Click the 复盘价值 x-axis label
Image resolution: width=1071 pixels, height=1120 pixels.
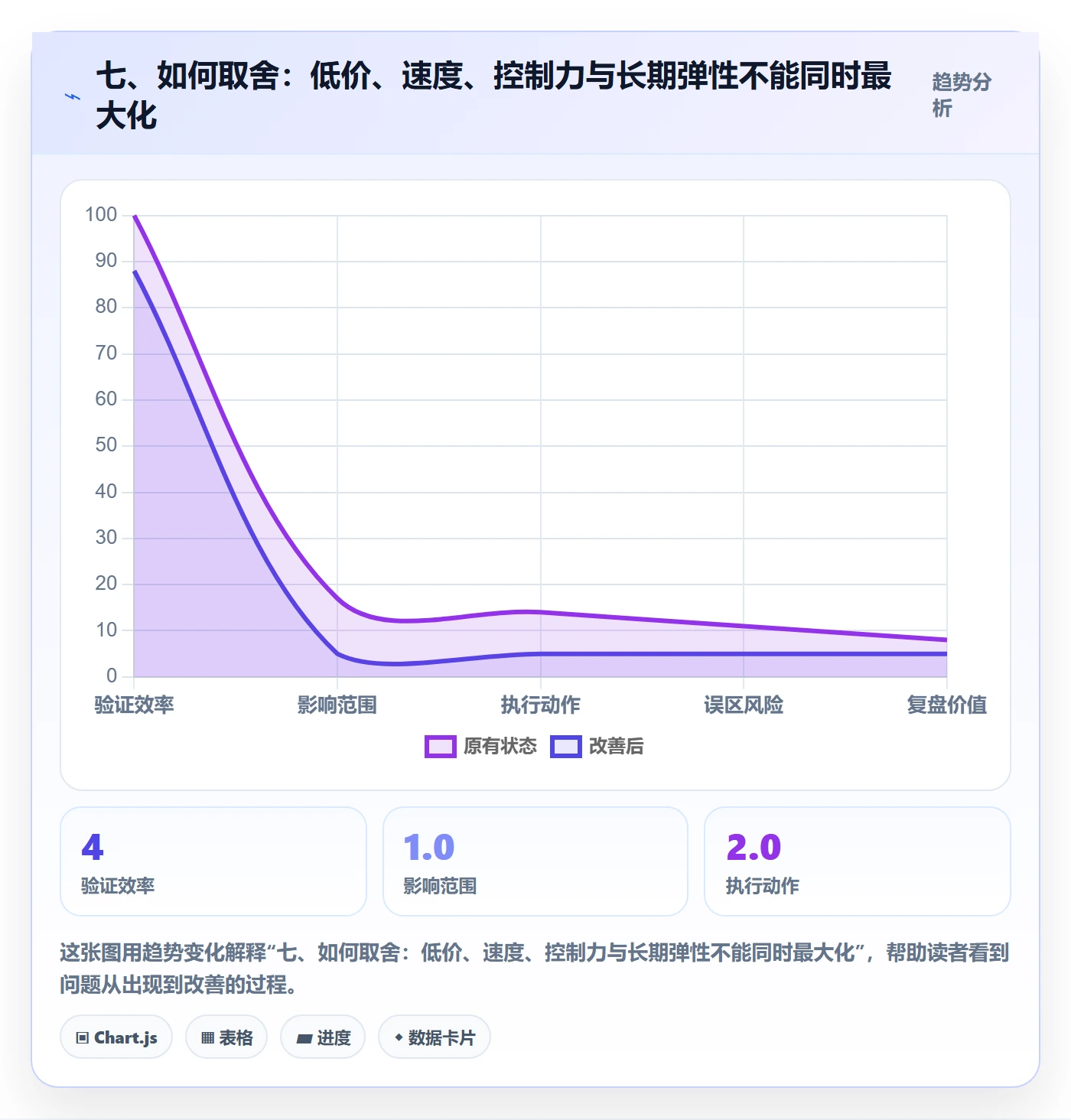[947, 705]
